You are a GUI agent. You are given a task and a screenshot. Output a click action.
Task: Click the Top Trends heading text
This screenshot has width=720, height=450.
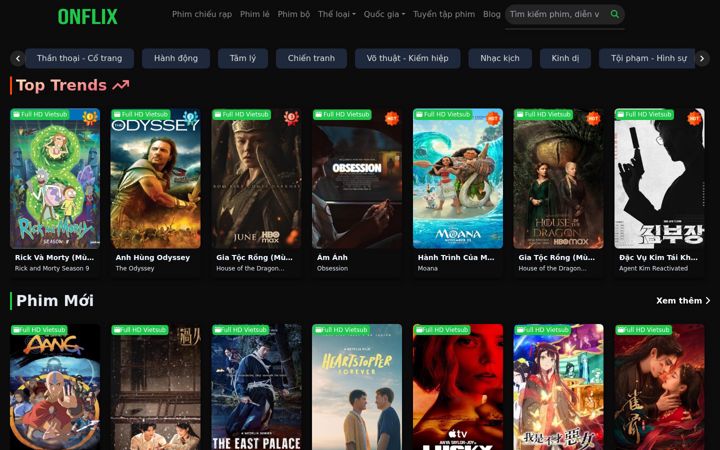tap(62, 85)
